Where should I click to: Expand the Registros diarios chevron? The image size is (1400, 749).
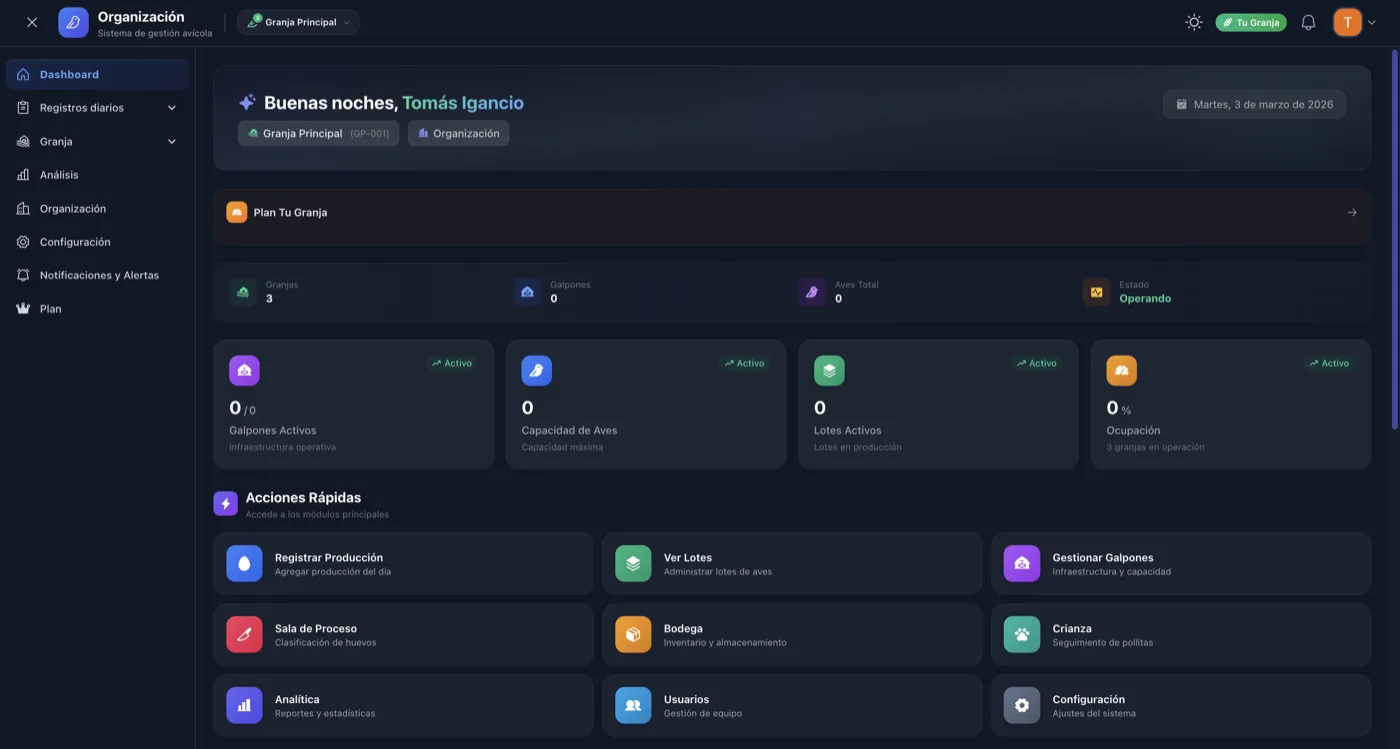172,108
